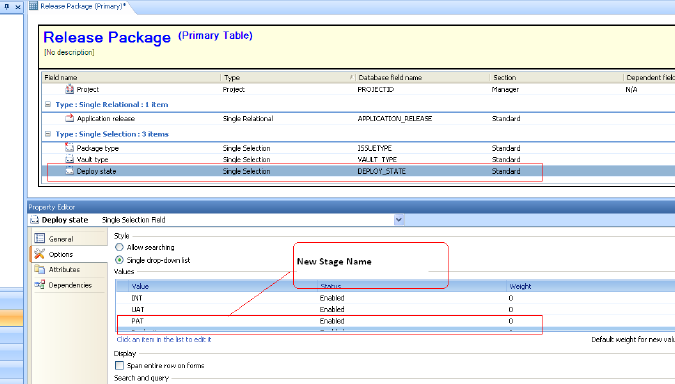Image resolution: width=675 pixels, height=384 pixels.
Task: Switch to the General properties tab
Action: tap(69, 239)
